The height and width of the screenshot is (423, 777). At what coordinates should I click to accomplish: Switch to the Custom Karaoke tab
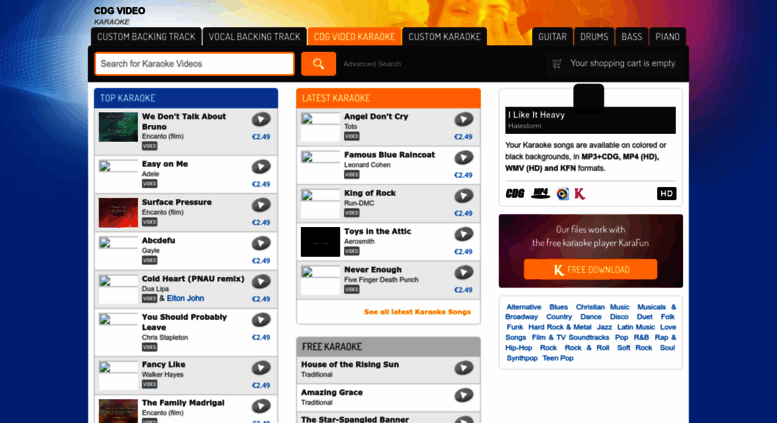tap(444, 37)
